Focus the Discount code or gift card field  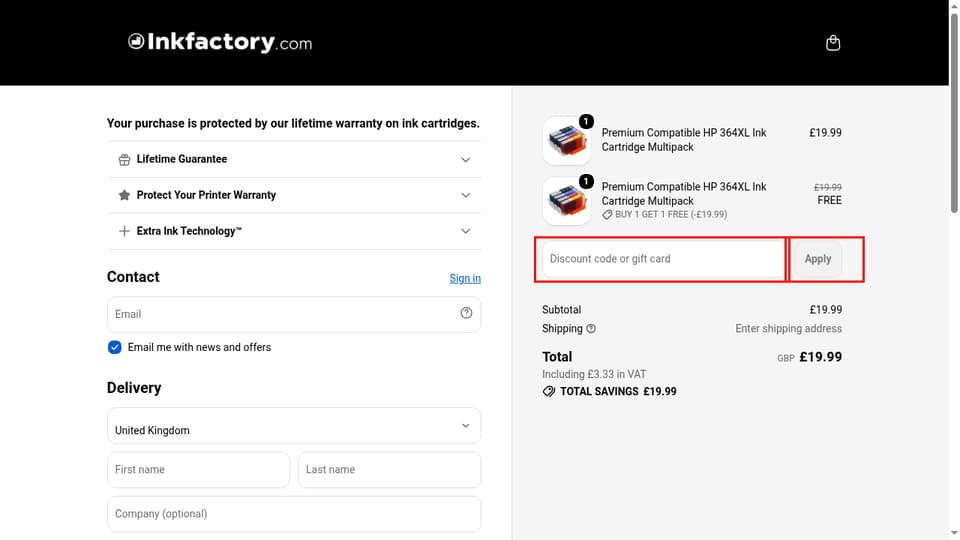coord(663,259)
